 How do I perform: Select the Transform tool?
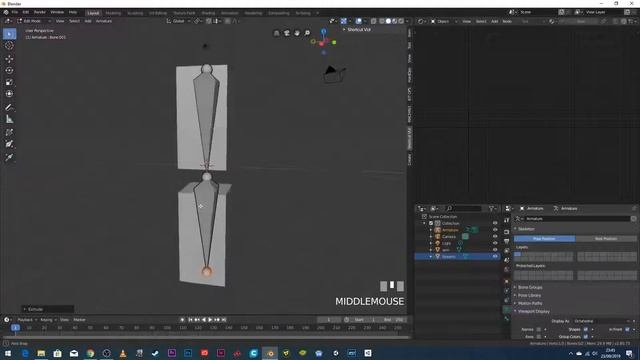point(9,94)
